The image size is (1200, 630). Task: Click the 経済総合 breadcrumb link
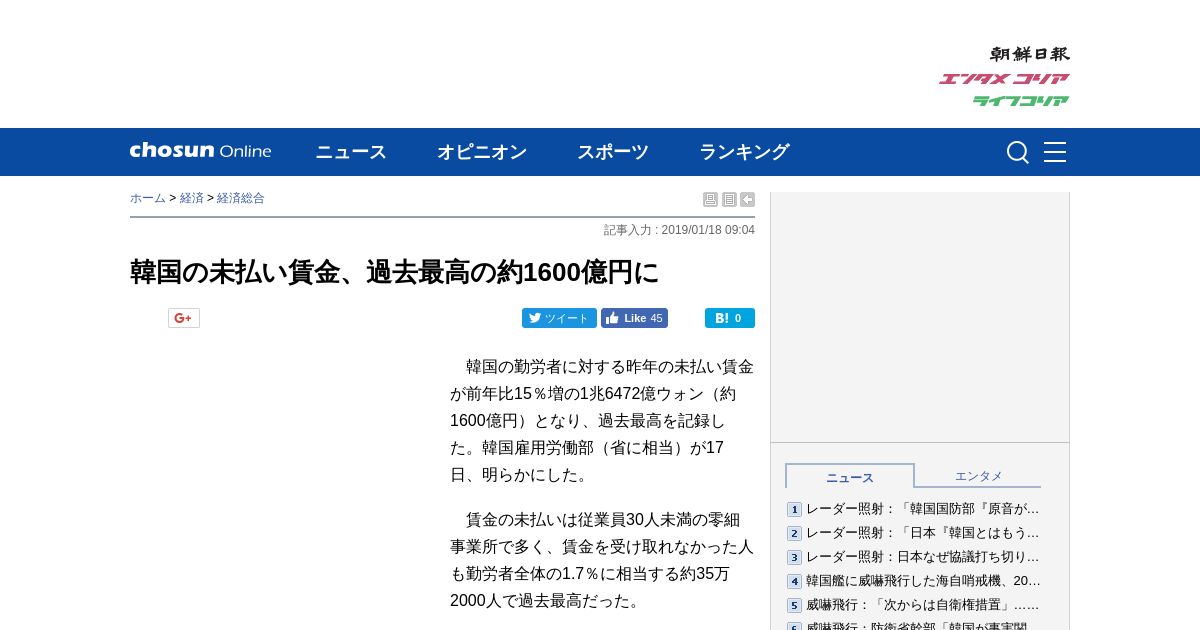click(241, 198)
